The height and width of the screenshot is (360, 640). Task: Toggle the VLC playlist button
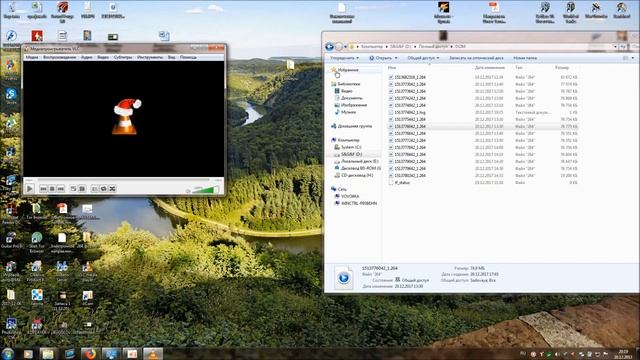[95, 189]
